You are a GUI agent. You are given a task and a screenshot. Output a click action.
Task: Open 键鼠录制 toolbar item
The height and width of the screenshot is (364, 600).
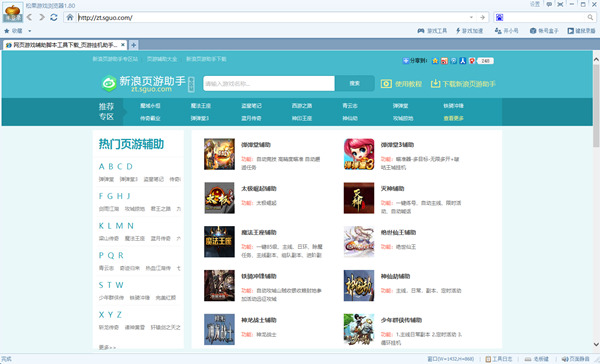[x=581, y=31]
